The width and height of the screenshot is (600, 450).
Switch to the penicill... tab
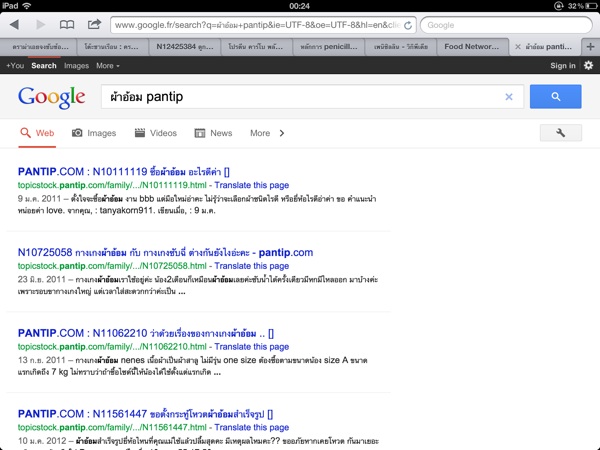329,47
